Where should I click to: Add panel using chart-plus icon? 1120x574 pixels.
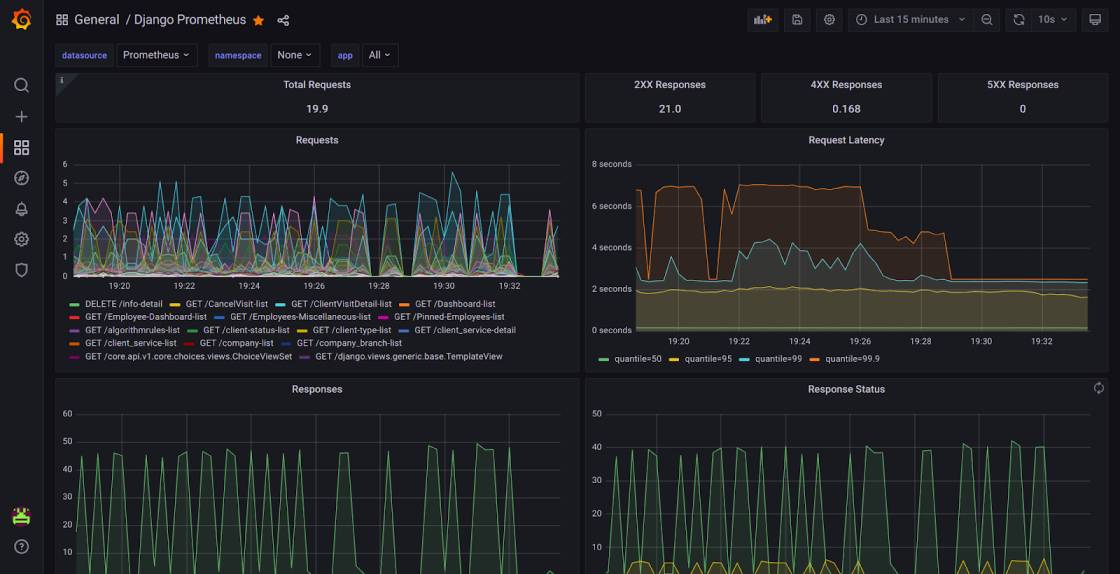pyautogui.click(x=763, y=20)
